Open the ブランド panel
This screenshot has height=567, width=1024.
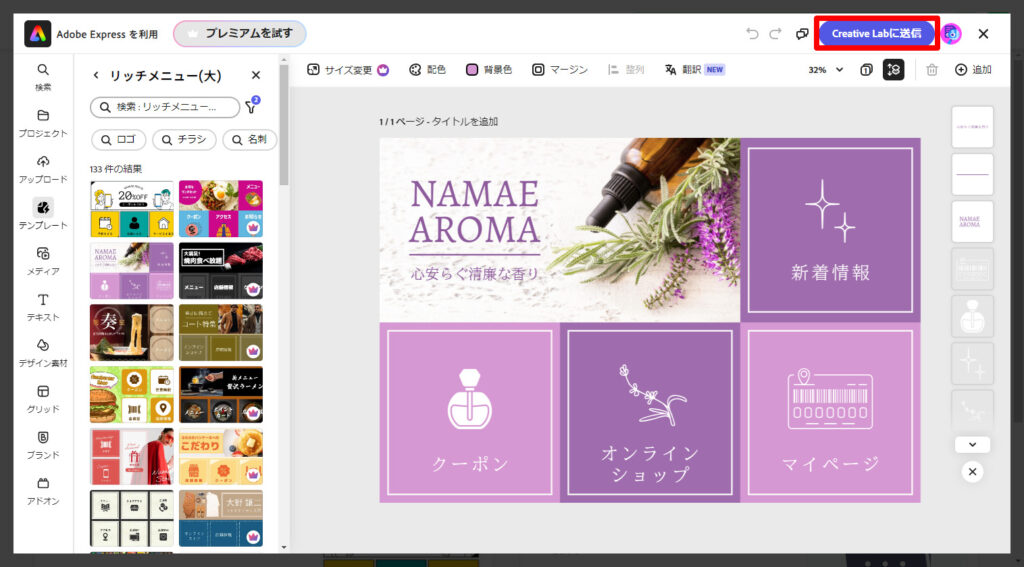[43, 444]
